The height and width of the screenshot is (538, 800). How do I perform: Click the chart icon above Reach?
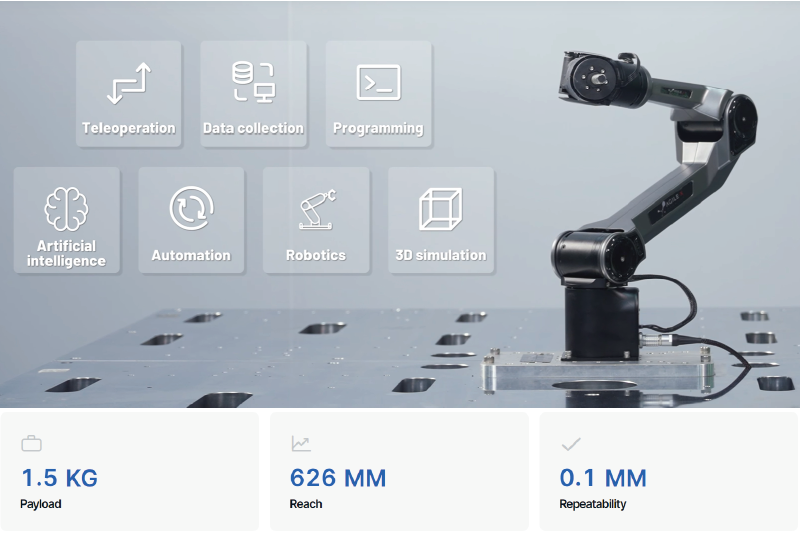pyautogui.click(x=300, y=444)
